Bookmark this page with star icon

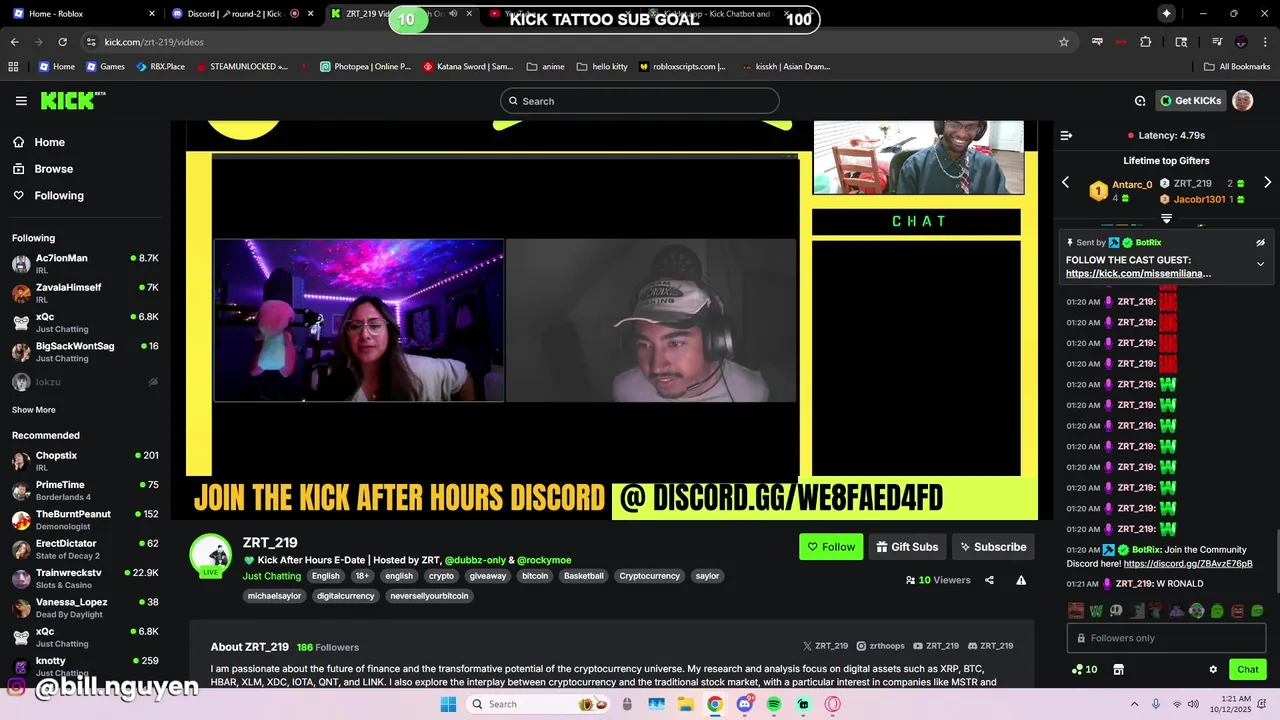pos(1064,42)
